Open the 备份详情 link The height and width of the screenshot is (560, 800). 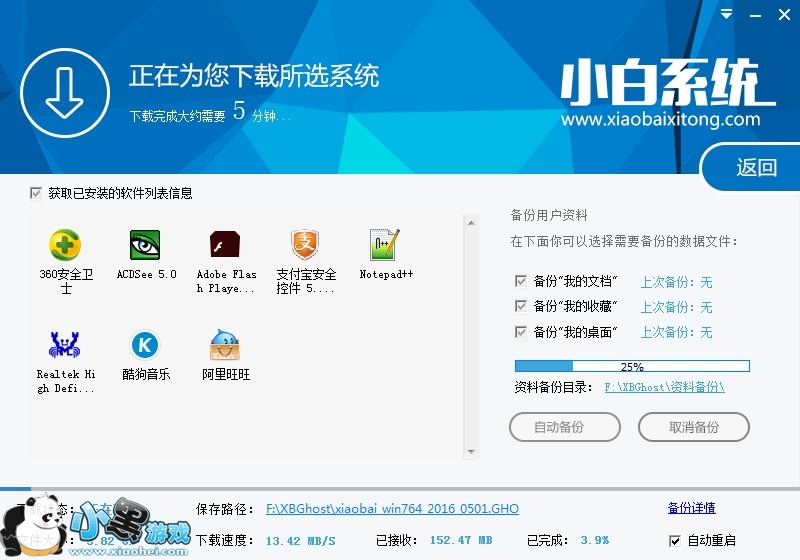691,508
